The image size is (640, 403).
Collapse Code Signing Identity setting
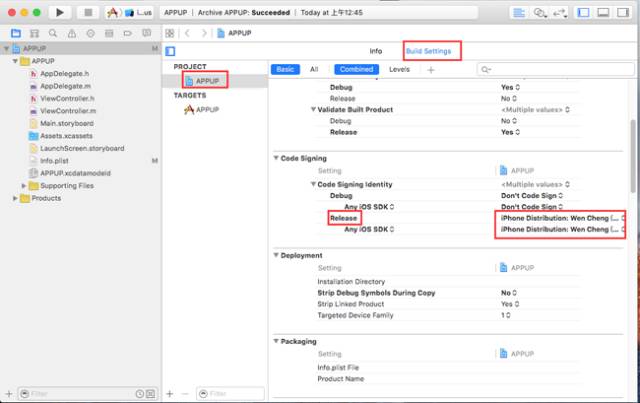pyautogui.click(x=313, y=184)
